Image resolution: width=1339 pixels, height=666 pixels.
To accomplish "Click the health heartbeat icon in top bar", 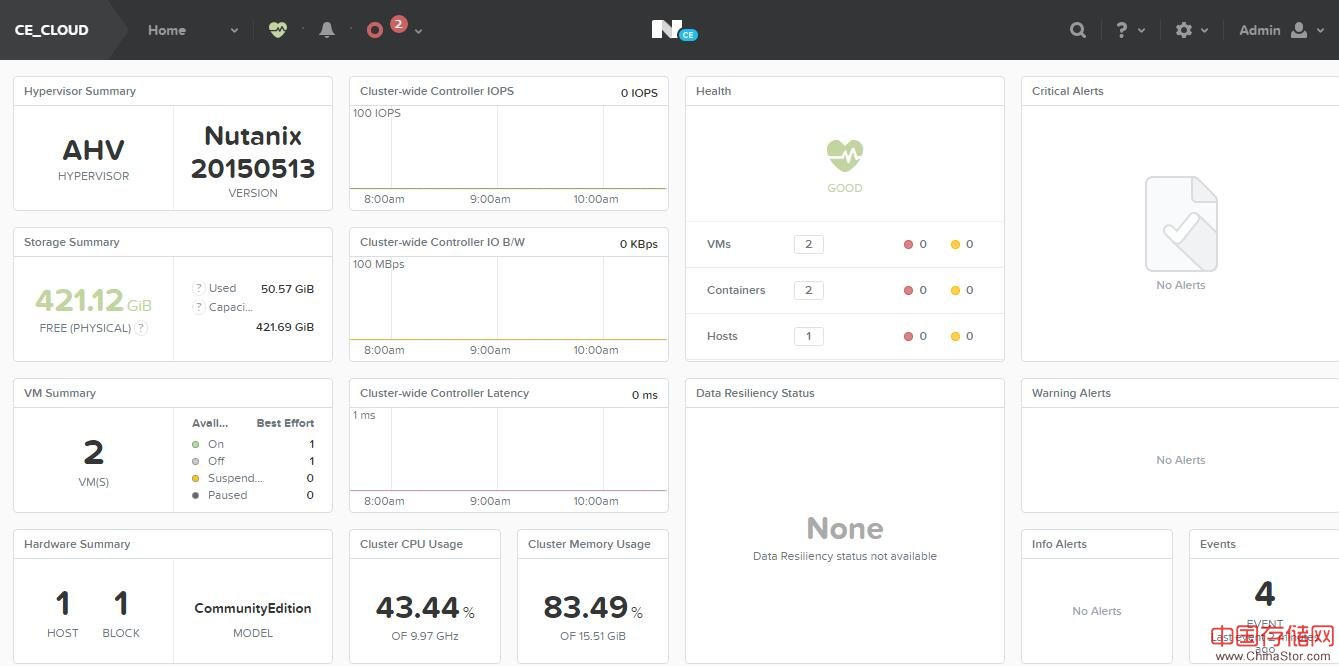I will [278, 30].
